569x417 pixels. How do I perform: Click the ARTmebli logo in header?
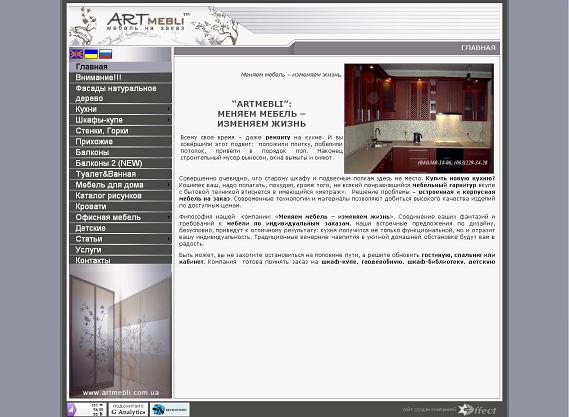click(148, 22)
